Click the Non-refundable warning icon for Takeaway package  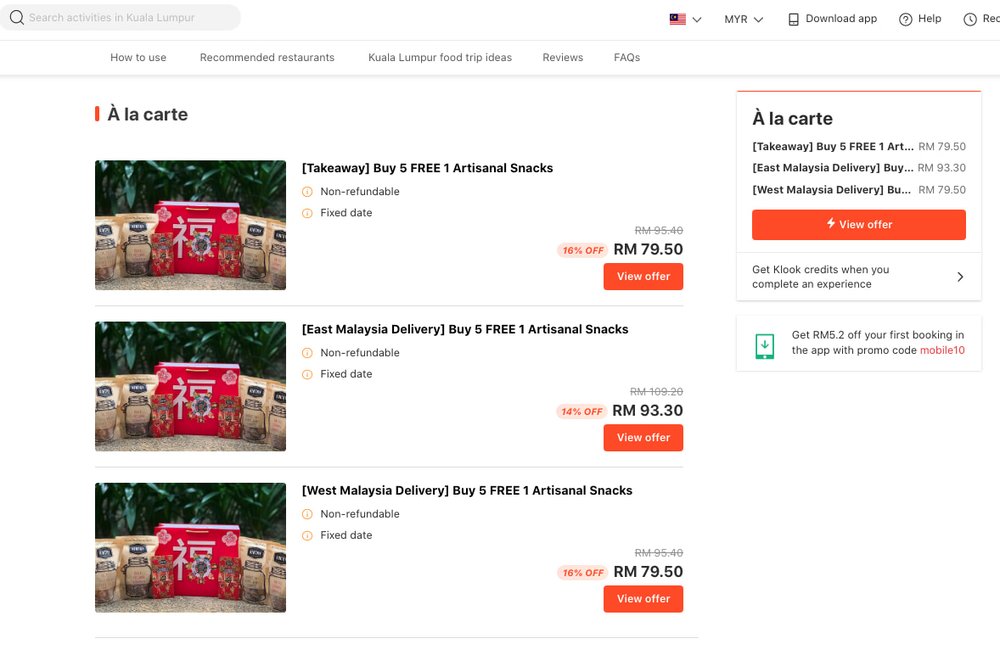click(x=308, y=191)
